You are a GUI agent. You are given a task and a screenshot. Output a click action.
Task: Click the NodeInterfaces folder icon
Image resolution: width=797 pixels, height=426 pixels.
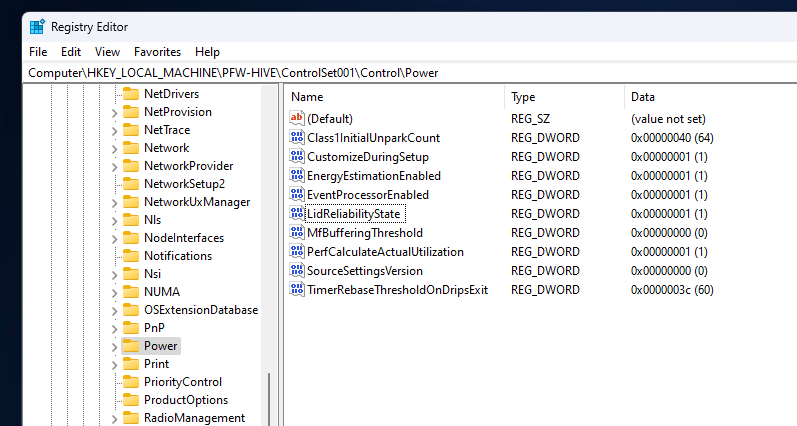131,238
